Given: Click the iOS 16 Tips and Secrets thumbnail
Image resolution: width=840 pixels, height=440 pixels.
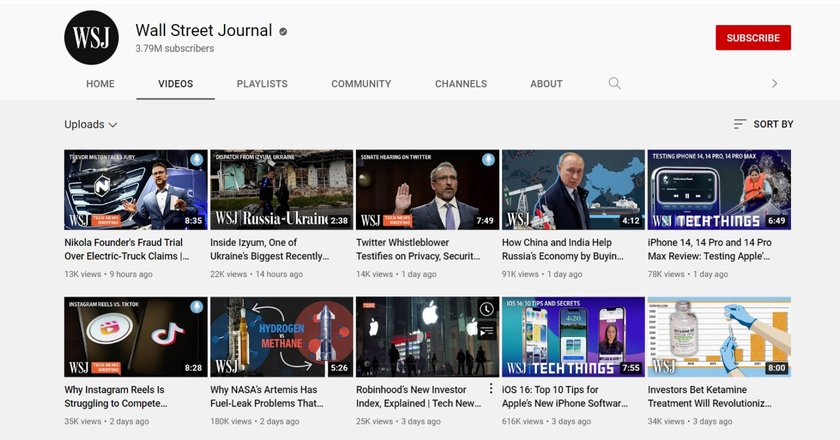Looking at the screenshot, I should coord(573,337).
